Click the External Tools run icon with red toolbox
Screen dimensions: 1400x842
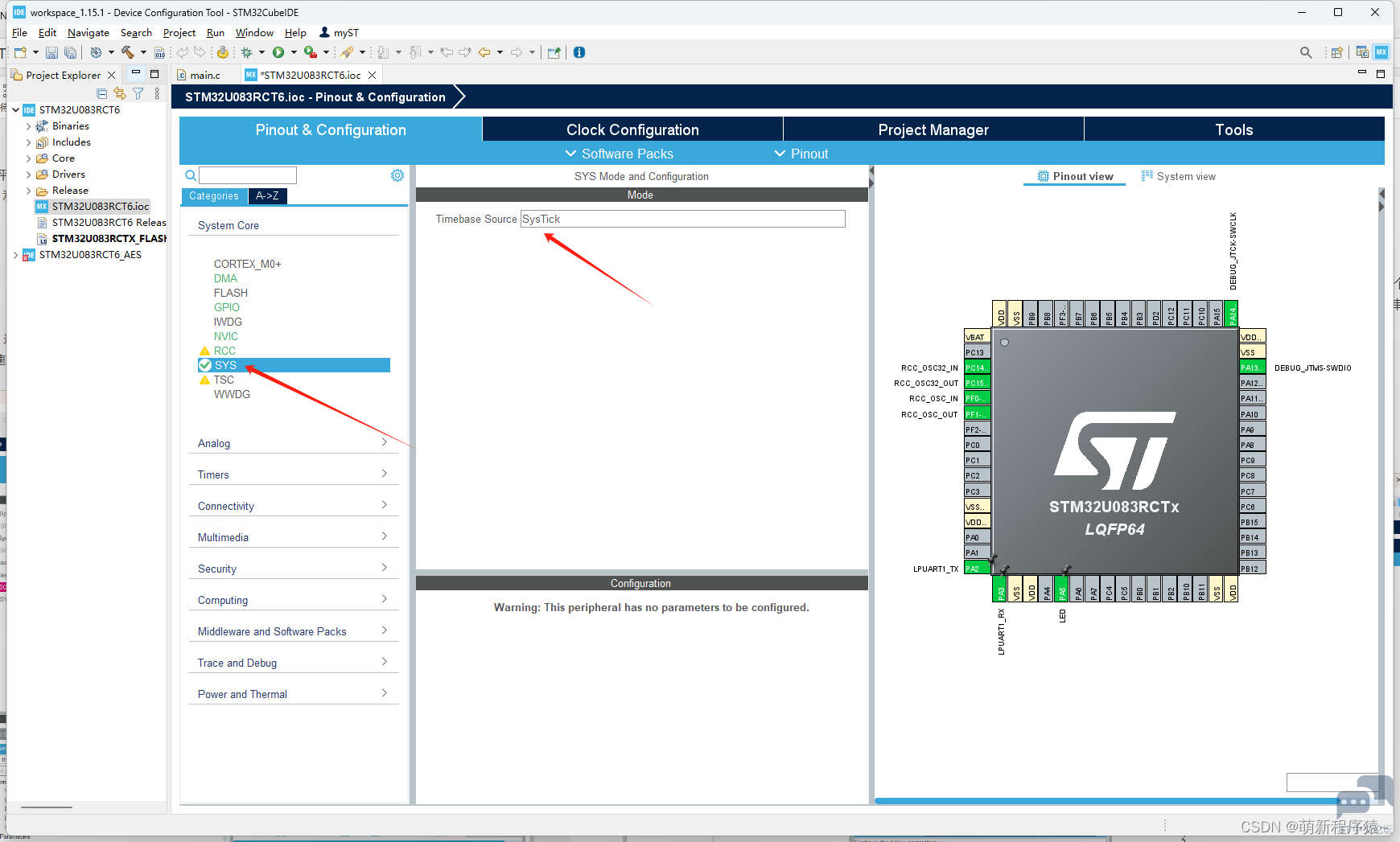click(310, 52)
